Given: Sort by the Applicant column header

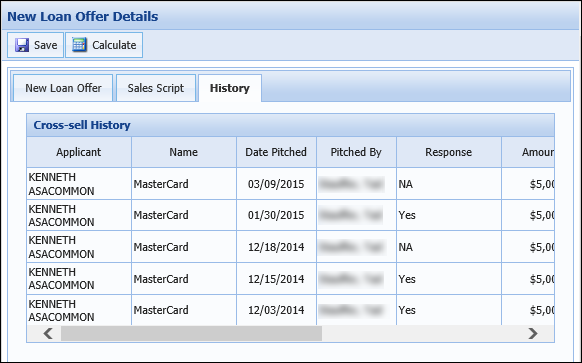Looking at the screenshot, I should tap(79, 152).
